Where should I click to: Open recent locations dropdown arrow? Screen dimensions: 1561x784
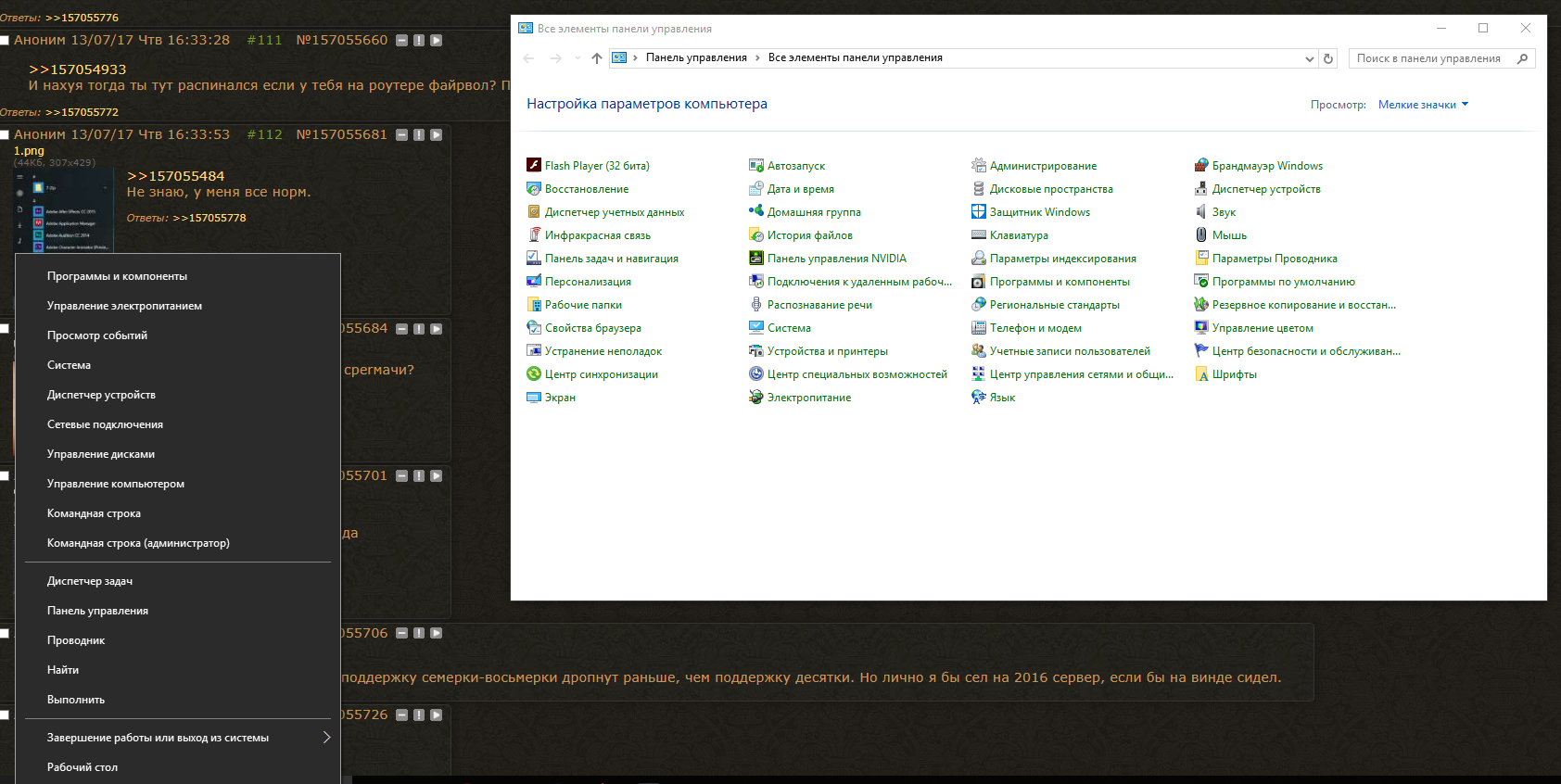pyautogui.click(x=577, y=58)
